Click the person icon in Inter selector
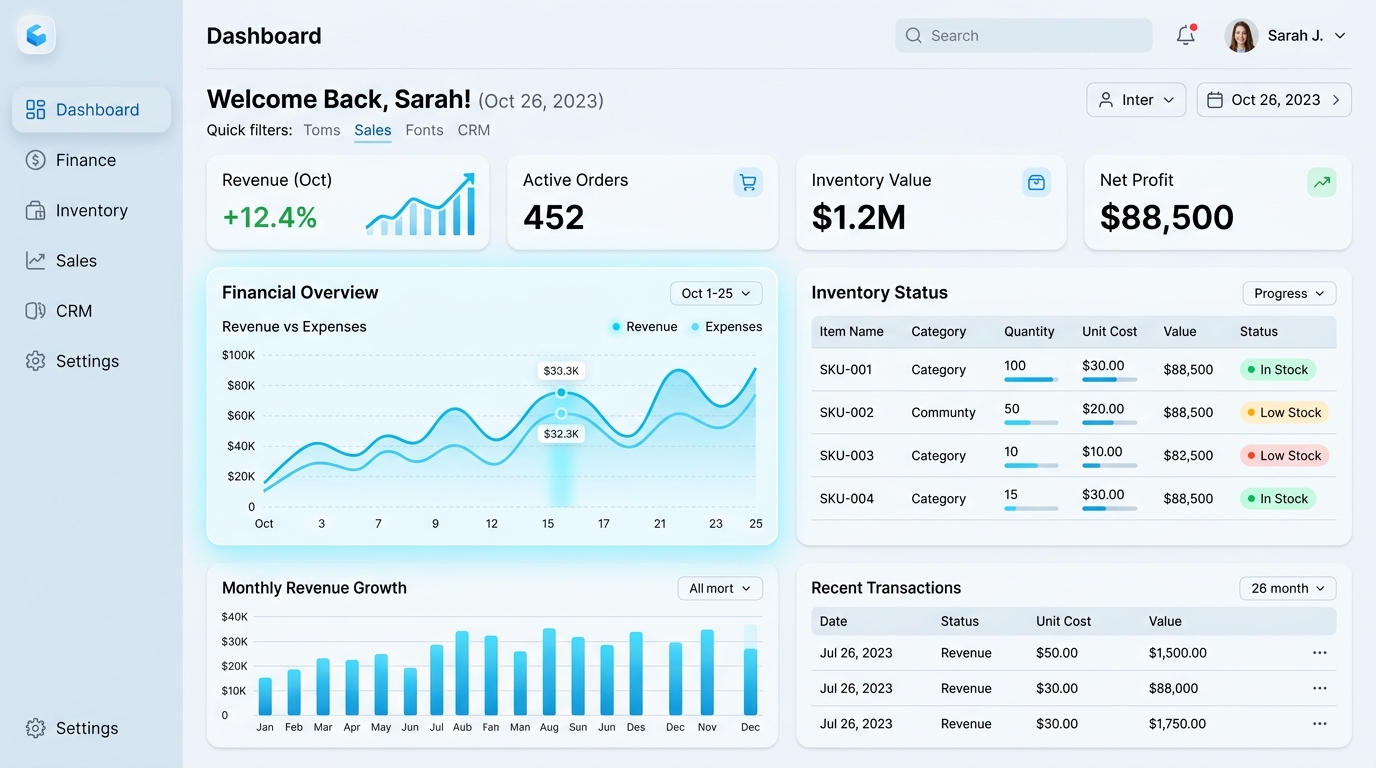Image resolution: width=1376 pixels, height=768 pixels. (1106, 100)
